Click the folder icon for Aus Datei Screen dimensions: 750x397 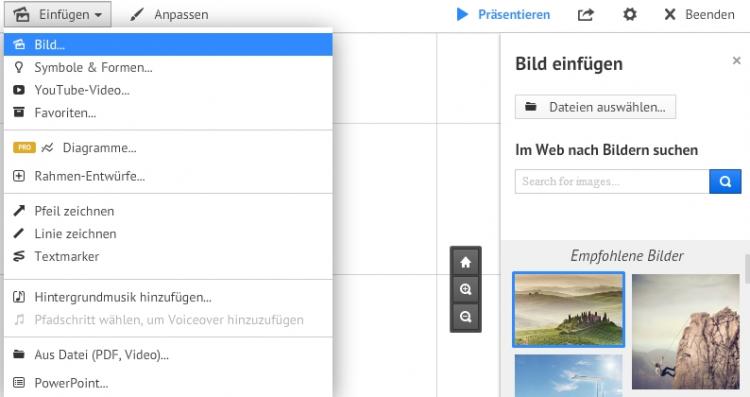pyautogui.click(x=19, y=354)
